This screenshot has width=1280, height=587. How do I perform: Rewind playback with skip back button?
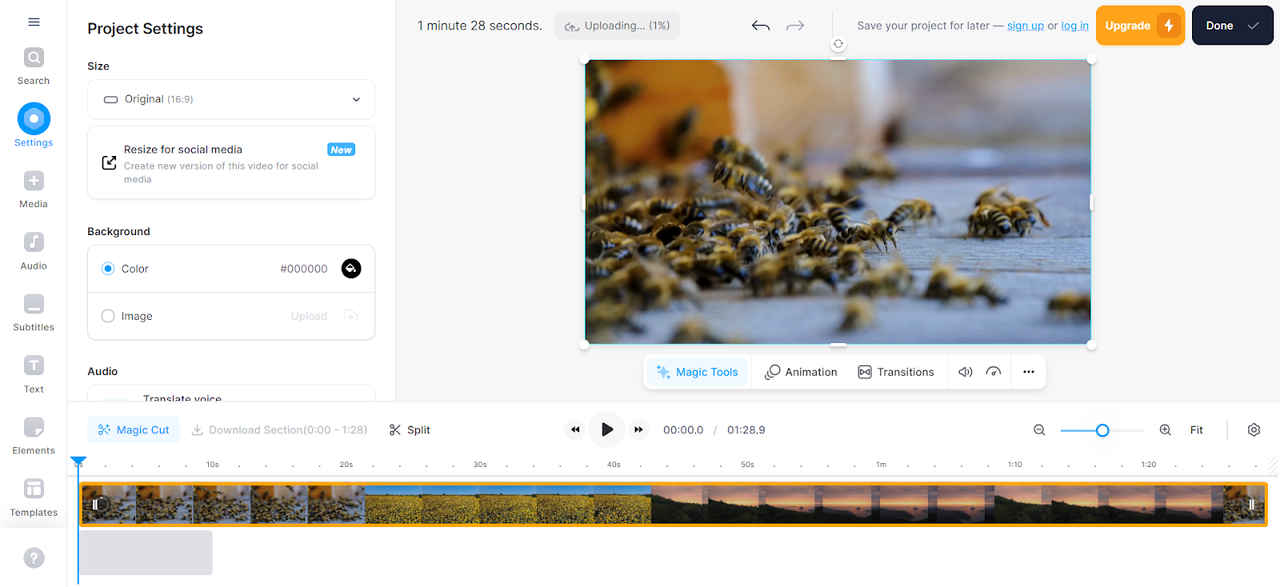[575, 430]
